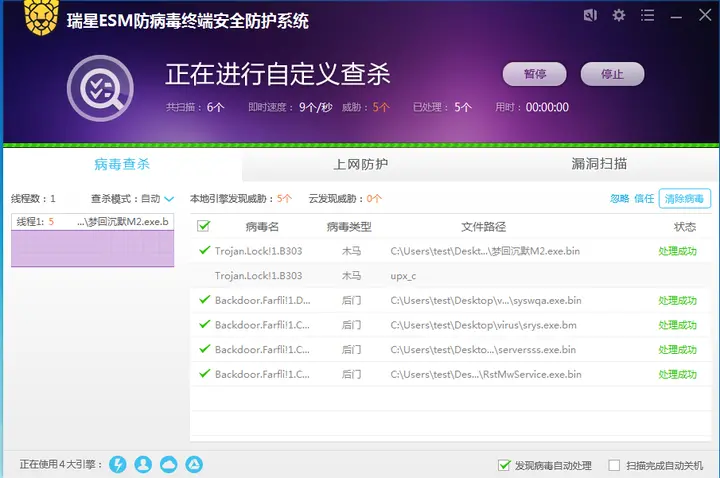720x478 pixels.
Task: Click the person engine icon
Action: (143, 464)
